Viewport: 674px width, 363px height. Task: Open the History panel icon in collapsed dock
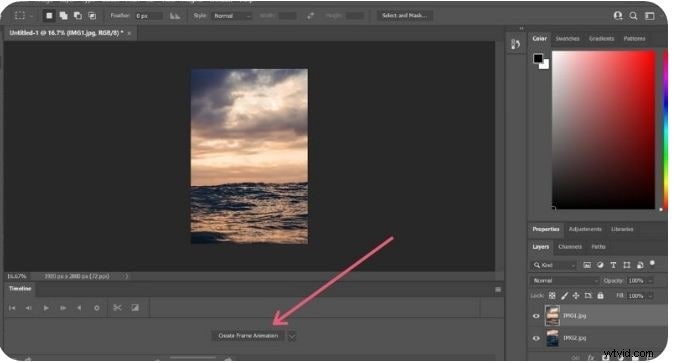(x=515, y=44)
